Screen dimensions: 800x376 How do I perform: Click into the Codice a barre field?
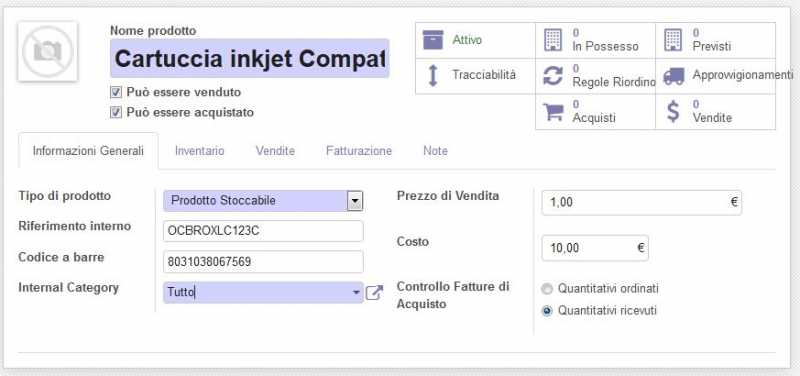click(x=263, y=262)
